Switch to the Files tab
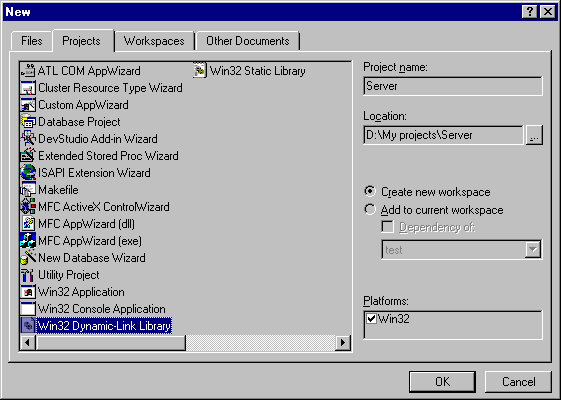561x400 pixels. [x=31, y=41]
